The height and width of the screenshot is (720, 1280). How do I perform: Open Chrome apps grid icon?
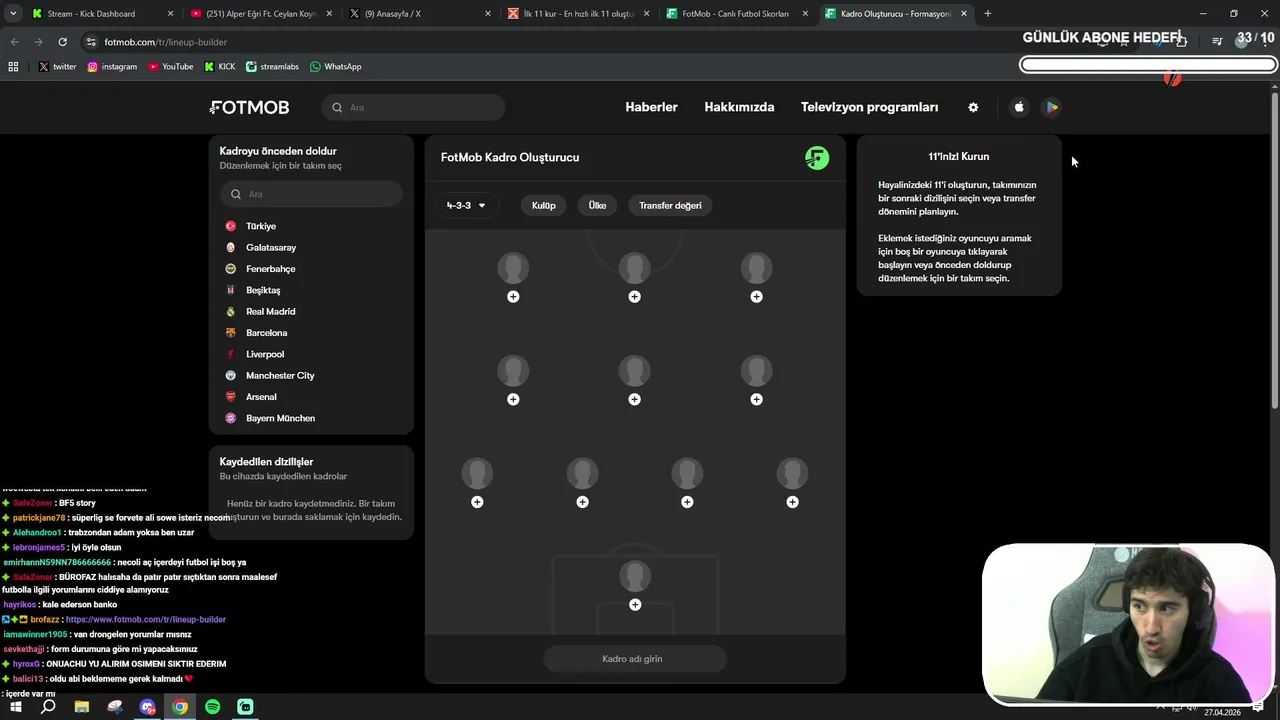click(x=13, y=66)
